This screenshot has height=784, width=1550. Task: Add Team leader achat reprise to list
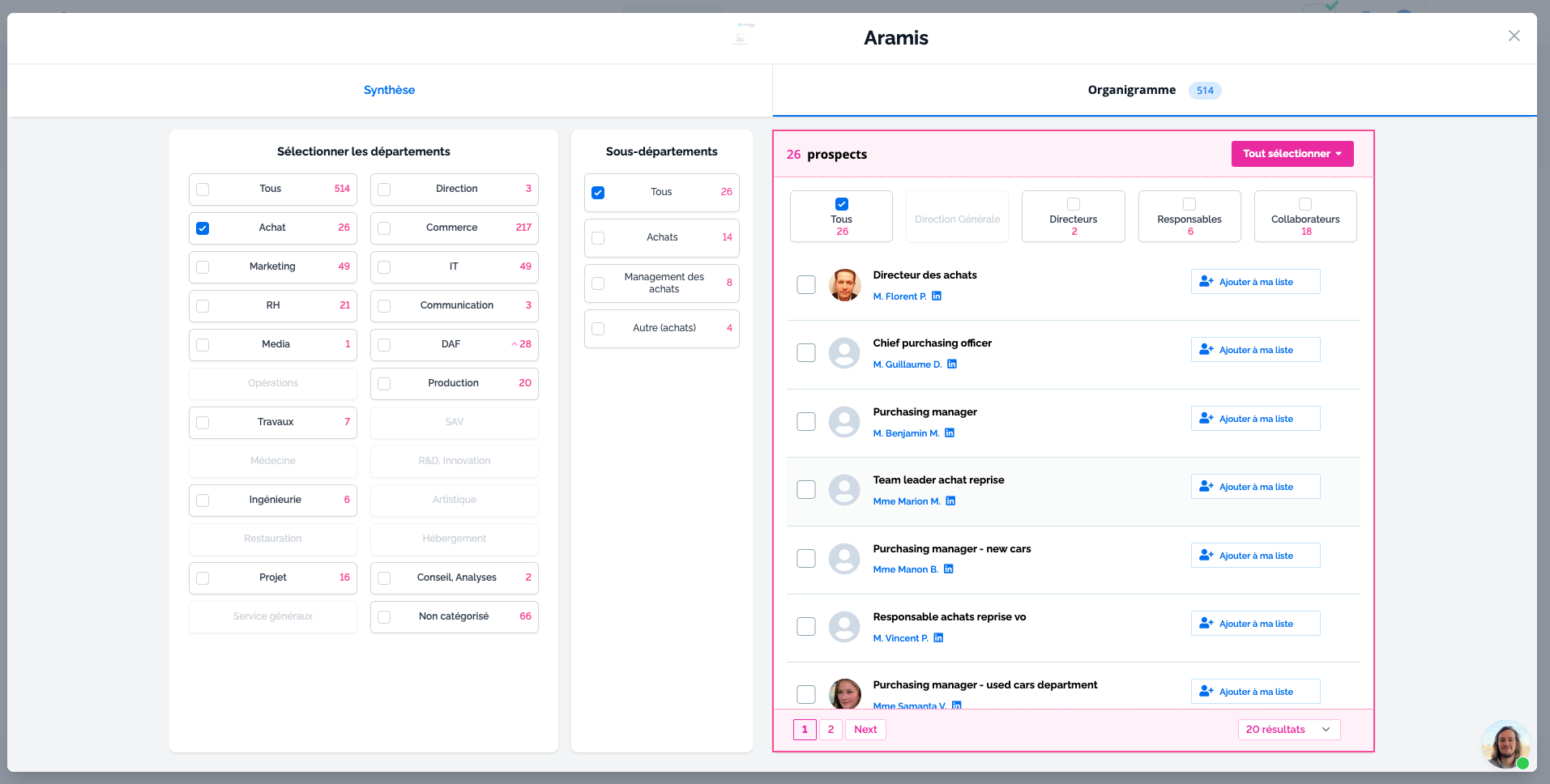[x=1255, y=487]
